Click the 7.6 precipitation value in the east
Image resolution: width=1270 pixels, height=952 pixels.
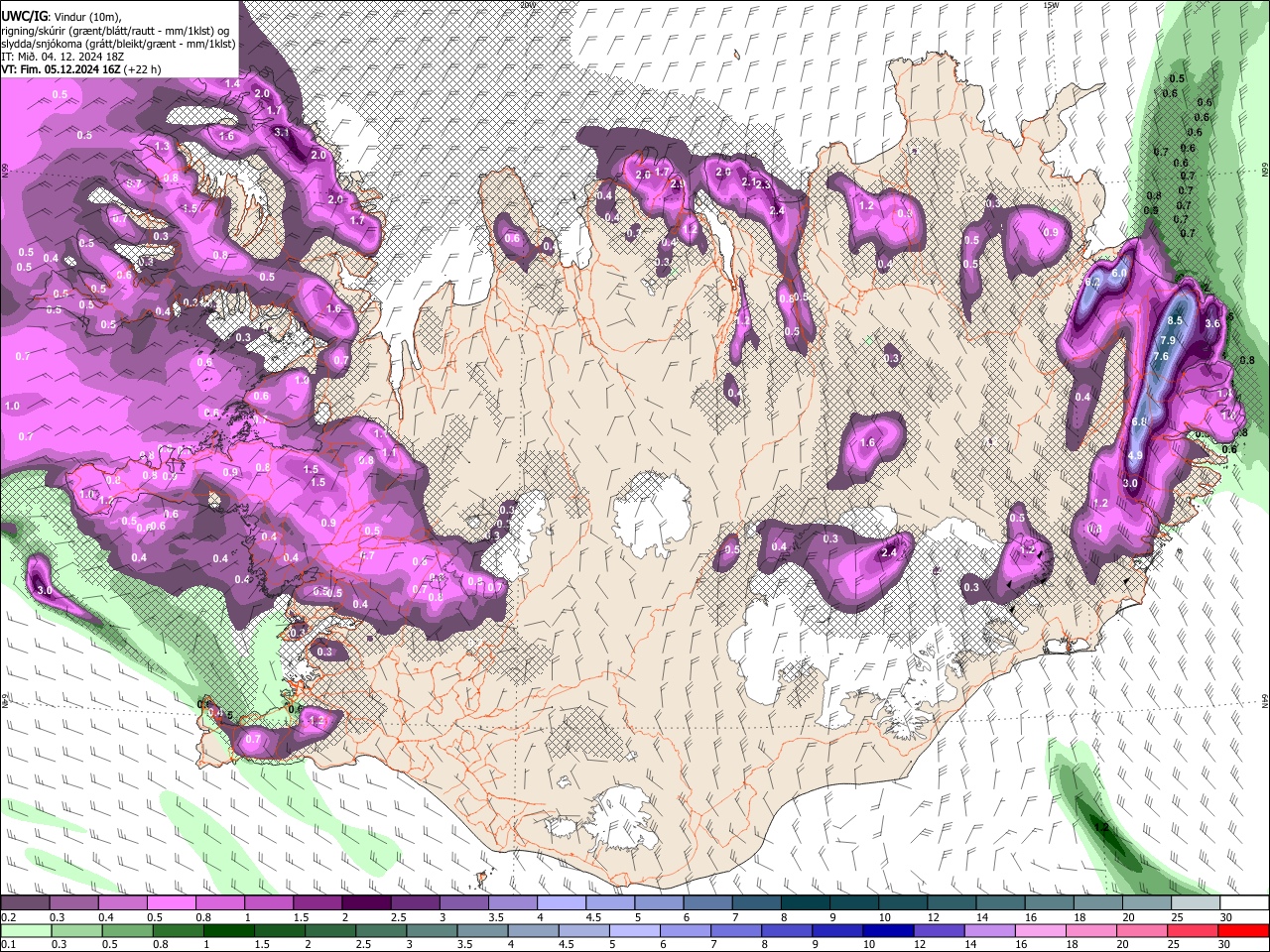click(1160, 356)
